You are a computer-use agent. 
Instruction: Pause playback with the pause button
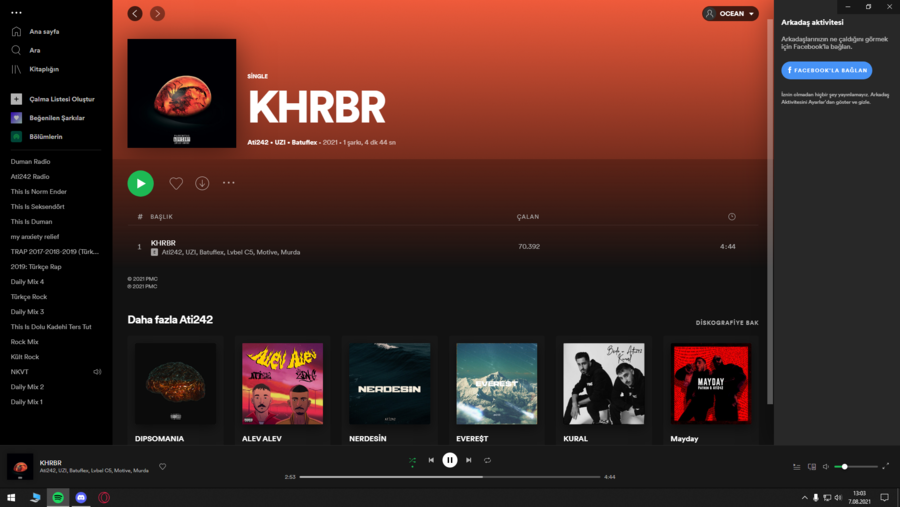(450, 460)
